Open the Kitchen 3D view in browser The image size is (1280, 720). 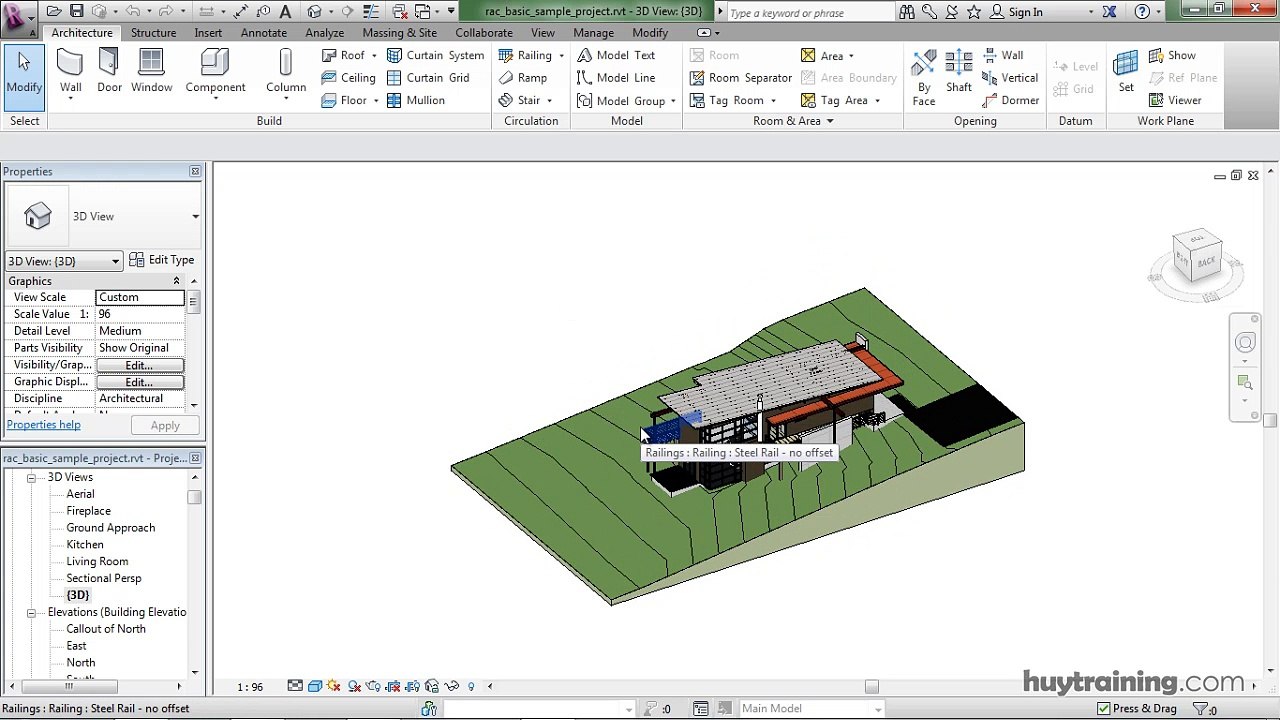pyautogui.click(x=85, y=545)
